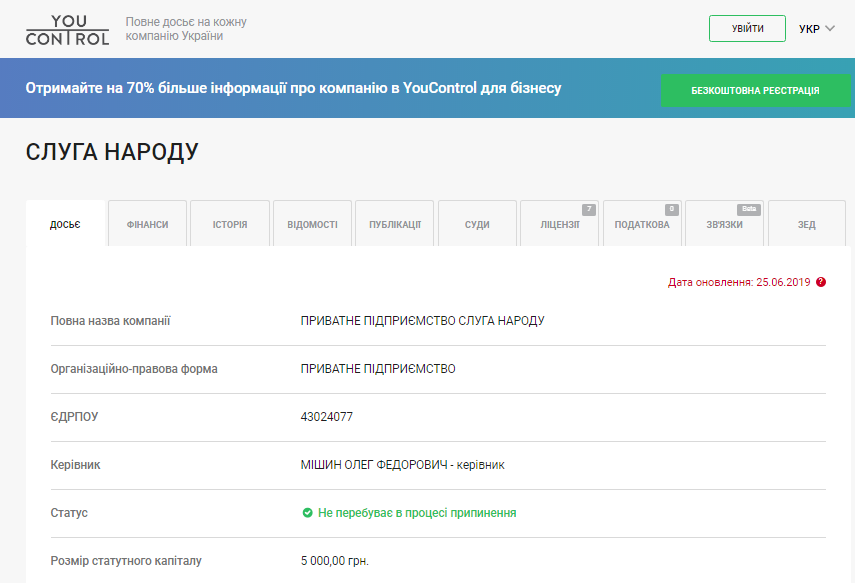Expand the УКР language dropdown
Screen dimensions: 855x583
click(816, 29)
